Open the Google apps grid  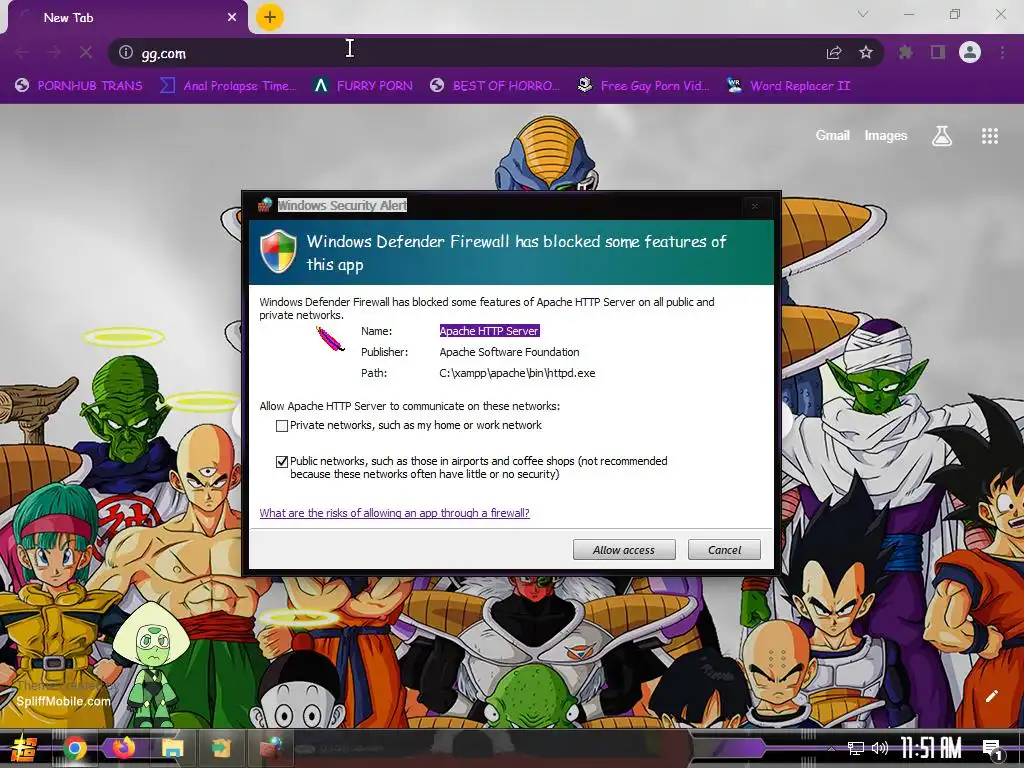point(989,136)
